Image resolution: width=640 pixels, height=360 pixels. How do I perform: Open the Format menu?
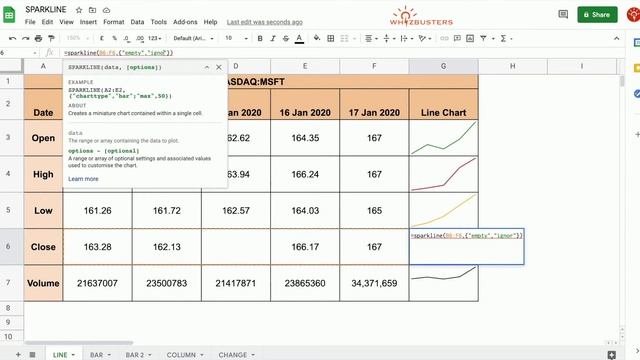click(x=113, y=22)
